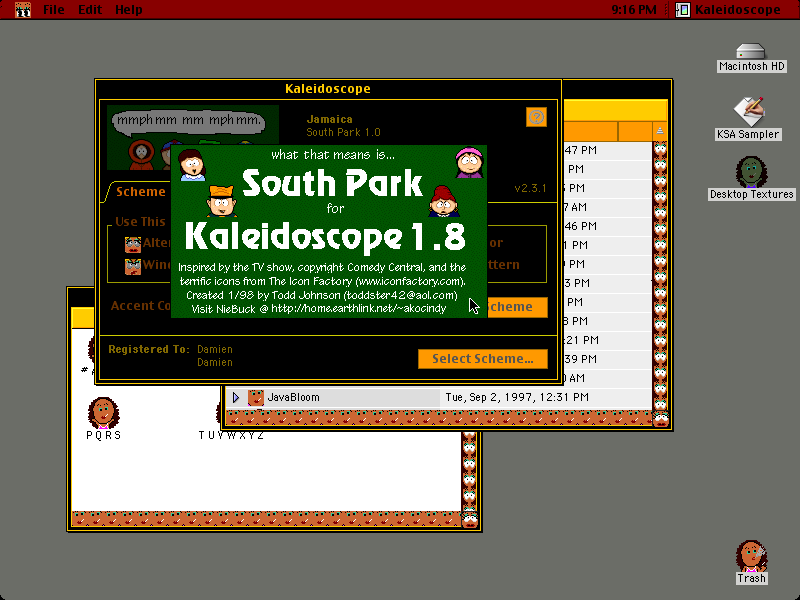Click the home.earthlink.net/~akocindy URL
The width and height of the screenshot is (800, 600).
pos(359,309)
